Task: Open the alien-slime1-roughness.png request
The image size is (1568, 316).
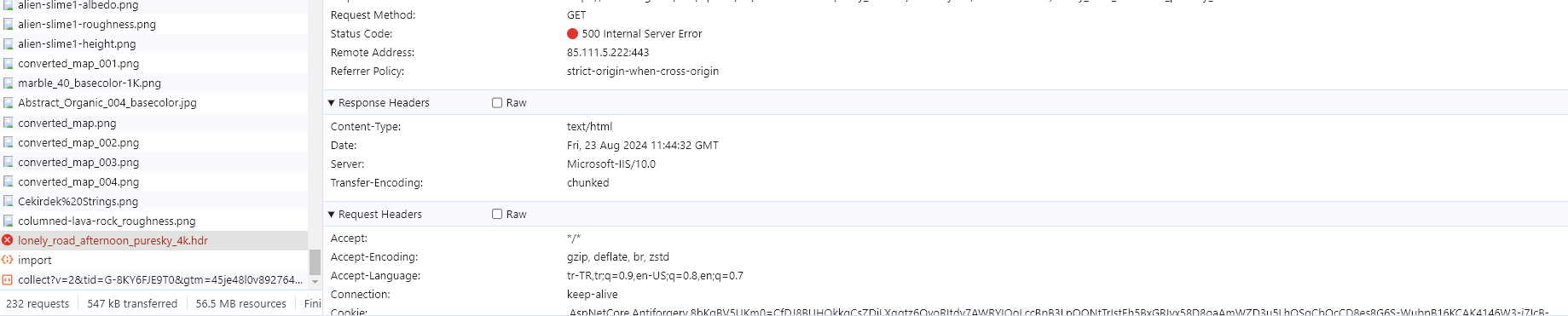Action: [x=87, y=24]
